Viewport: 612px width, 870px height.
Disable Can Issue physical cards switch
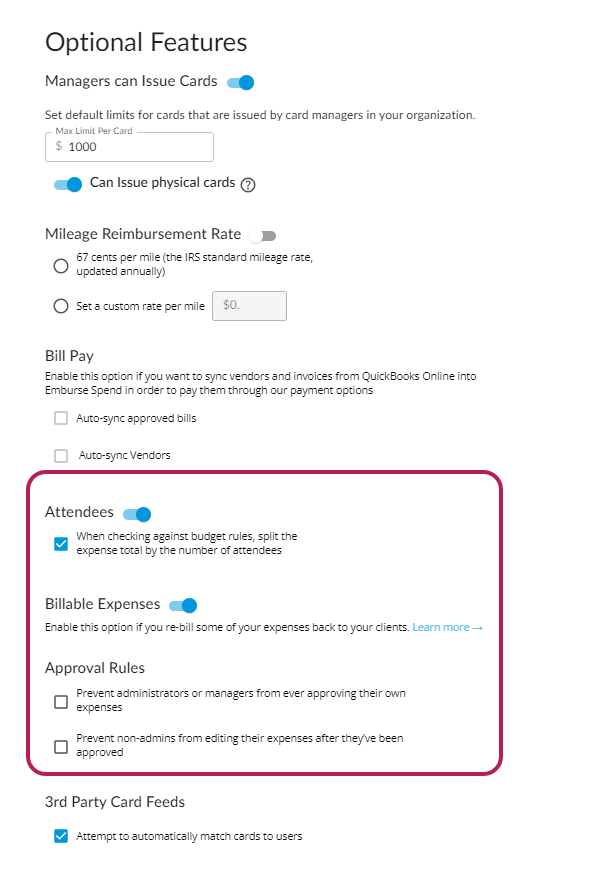point(68,184)
